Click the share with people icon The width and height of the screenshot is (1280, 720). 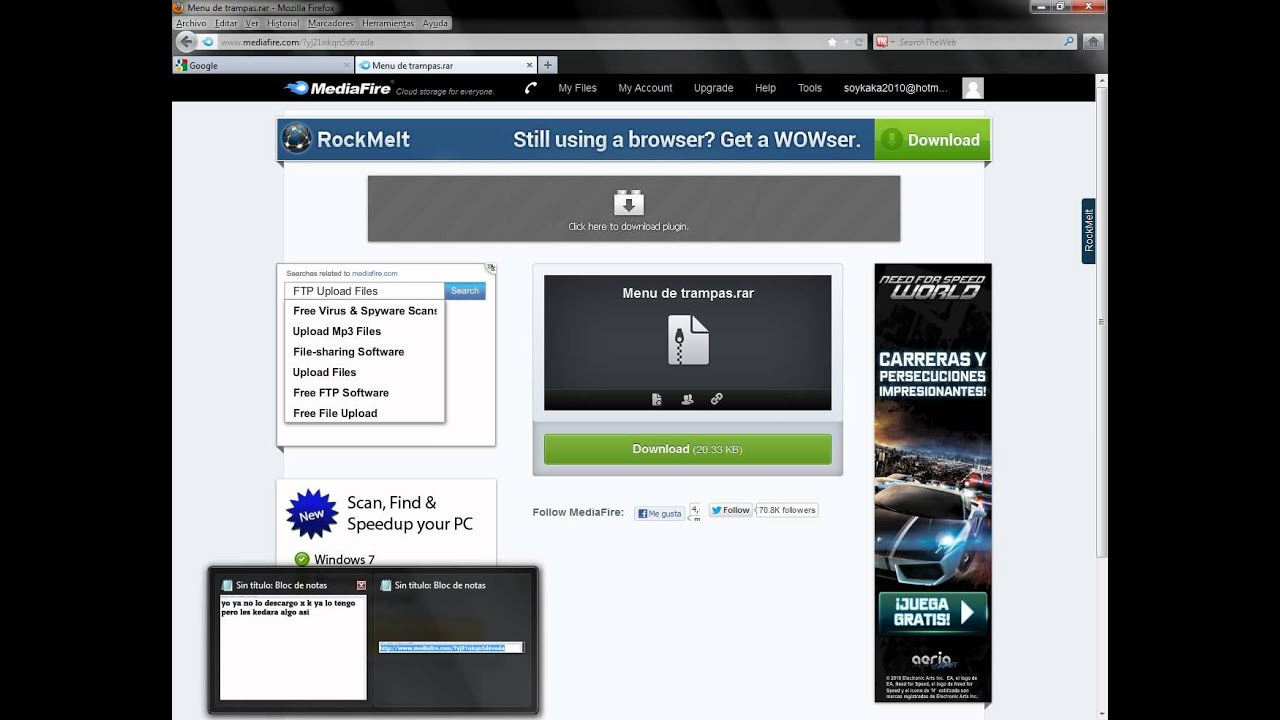[687, 399]
